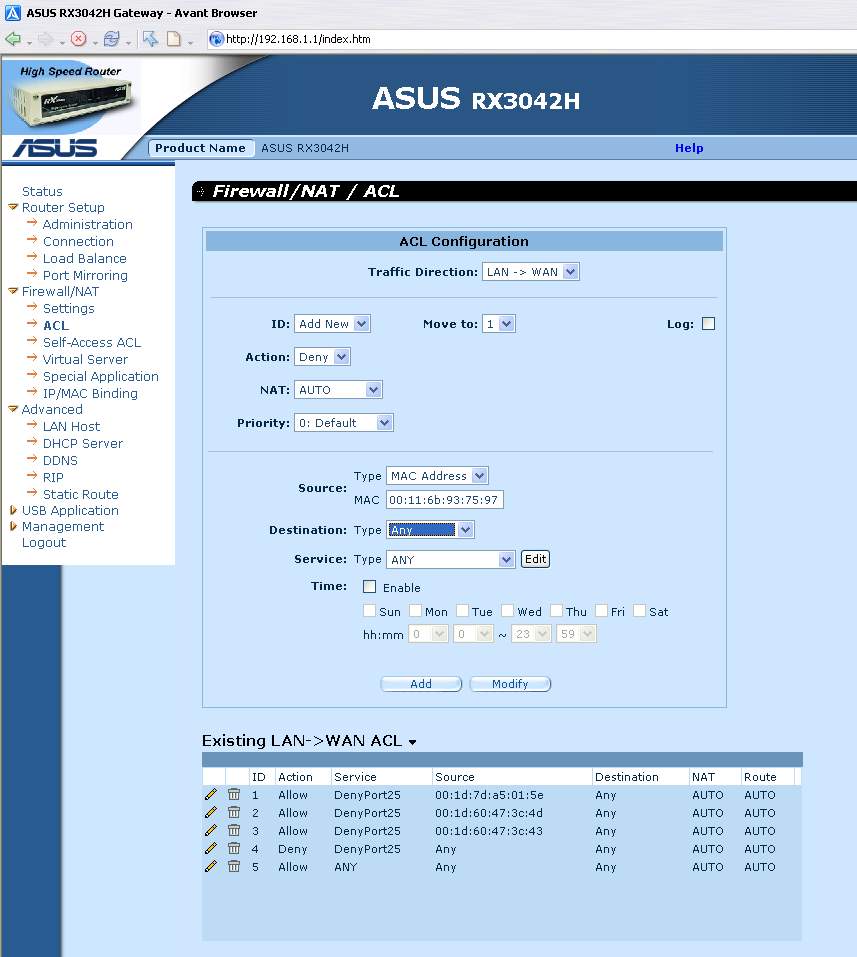Tick the Time Enable checkbox
This screenshot has height=957, width=857.
click(369, 587)
